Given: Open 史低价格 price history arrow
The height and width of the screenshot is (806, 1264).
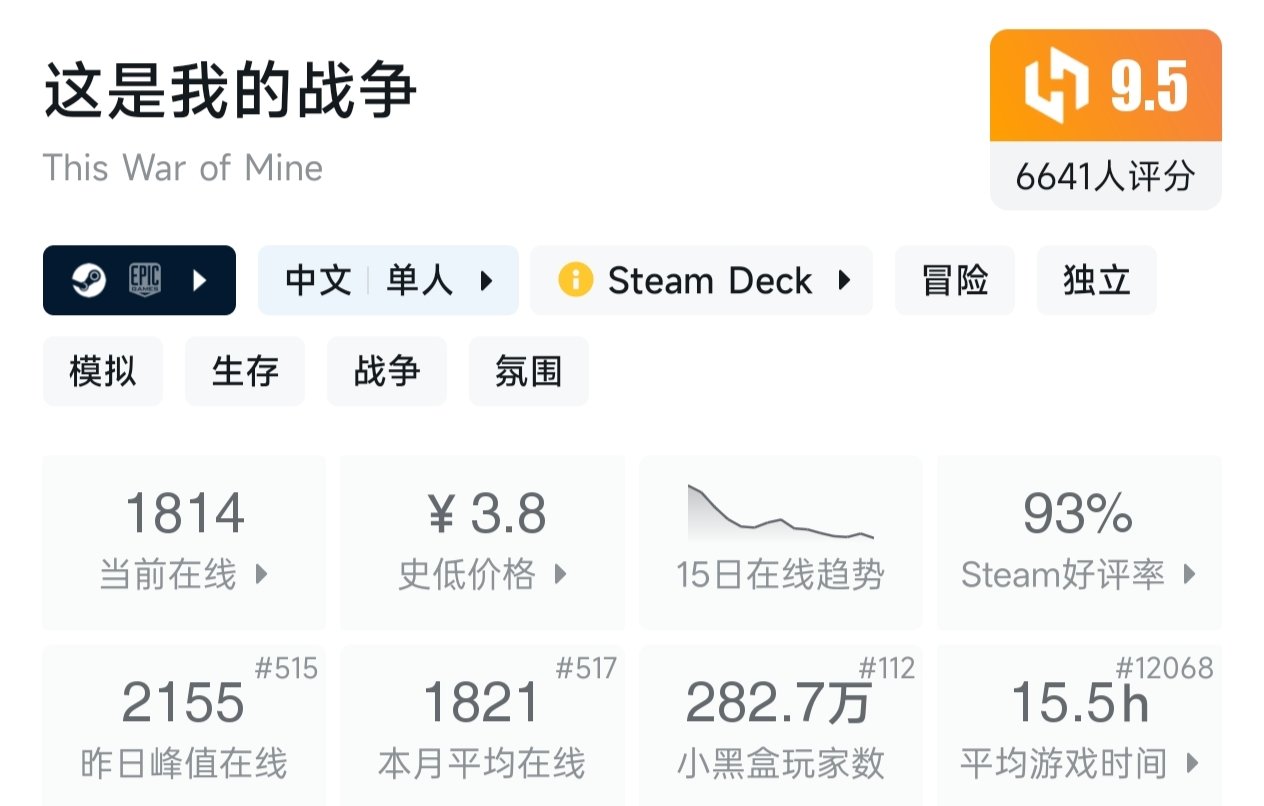Looking at the screenshot, I should (x=560, y=575).
